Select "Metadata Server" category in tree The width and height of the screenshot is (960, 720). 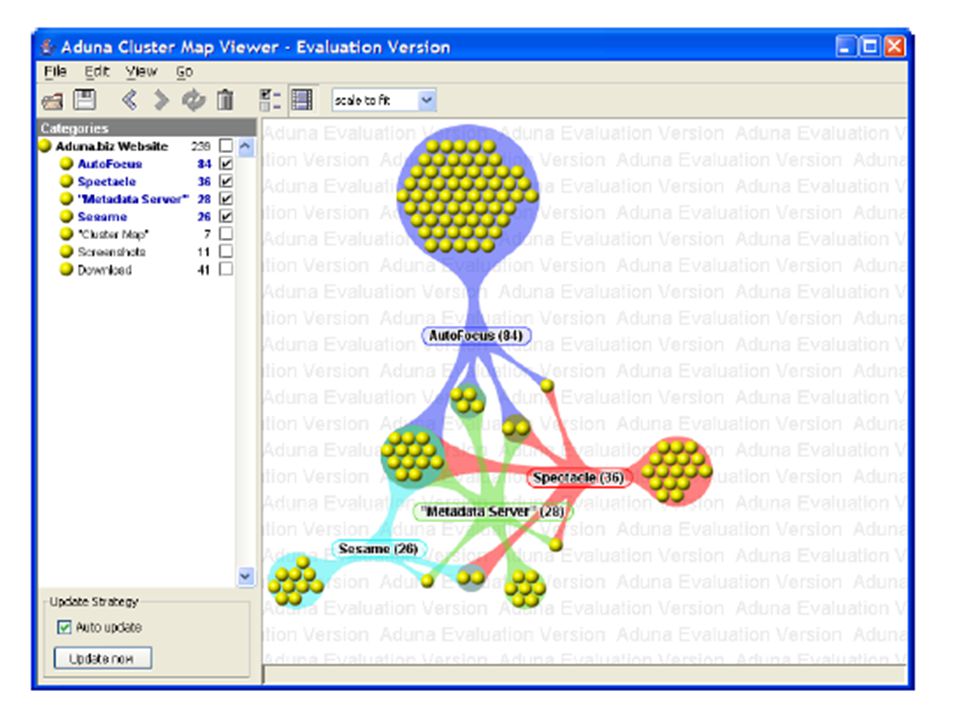click(x=133, y=199)
